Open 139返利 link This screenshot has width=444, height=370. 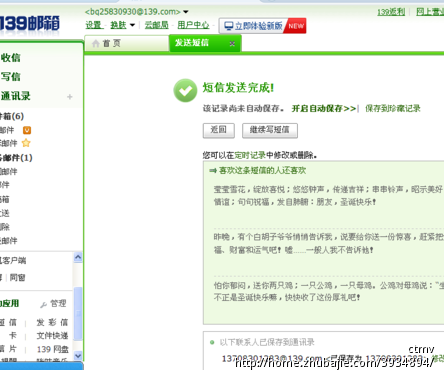tap(391, 12)
